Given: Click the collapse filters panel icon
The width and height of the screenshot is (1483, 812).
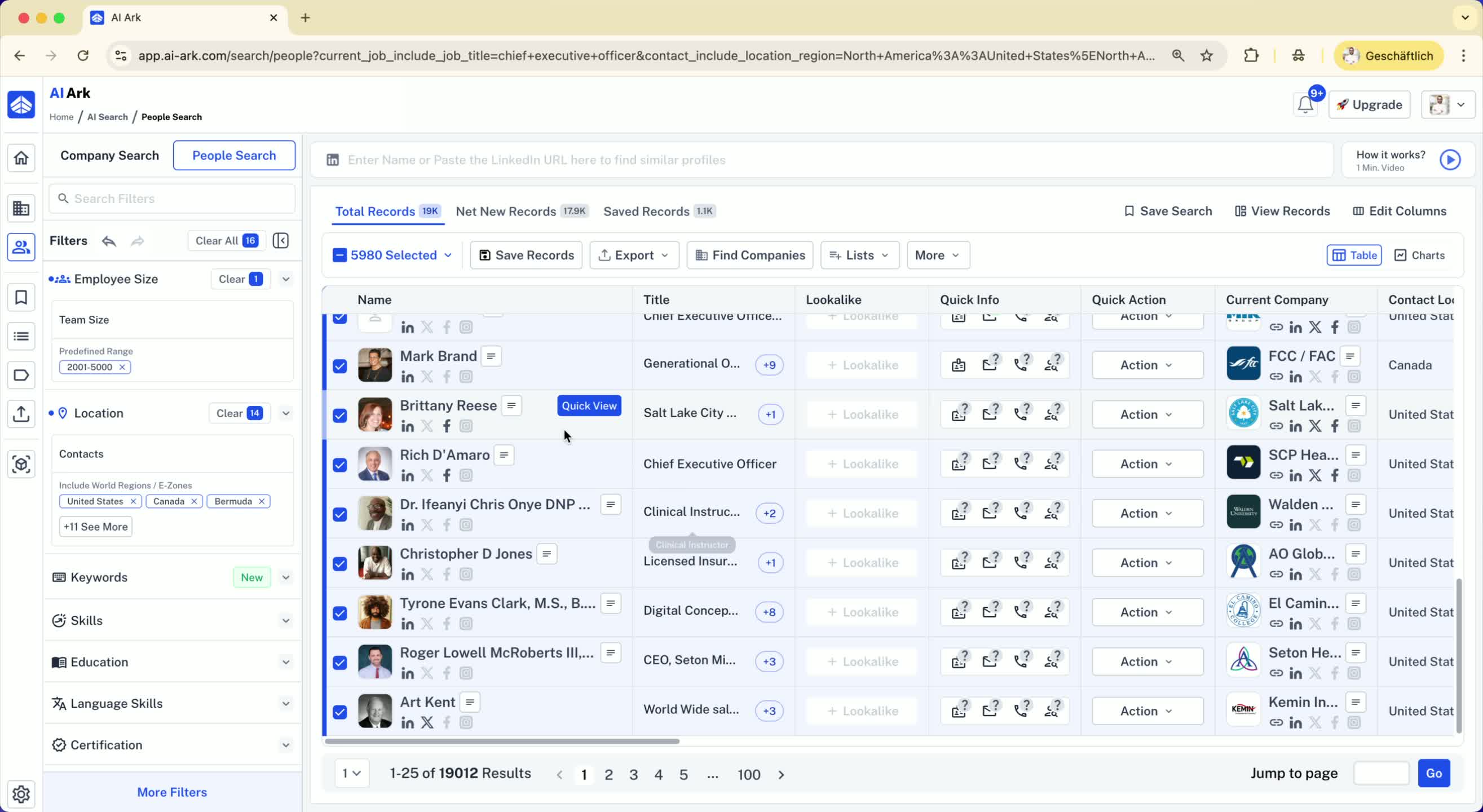Looking at the screenshot, I should tap(280, 241).
